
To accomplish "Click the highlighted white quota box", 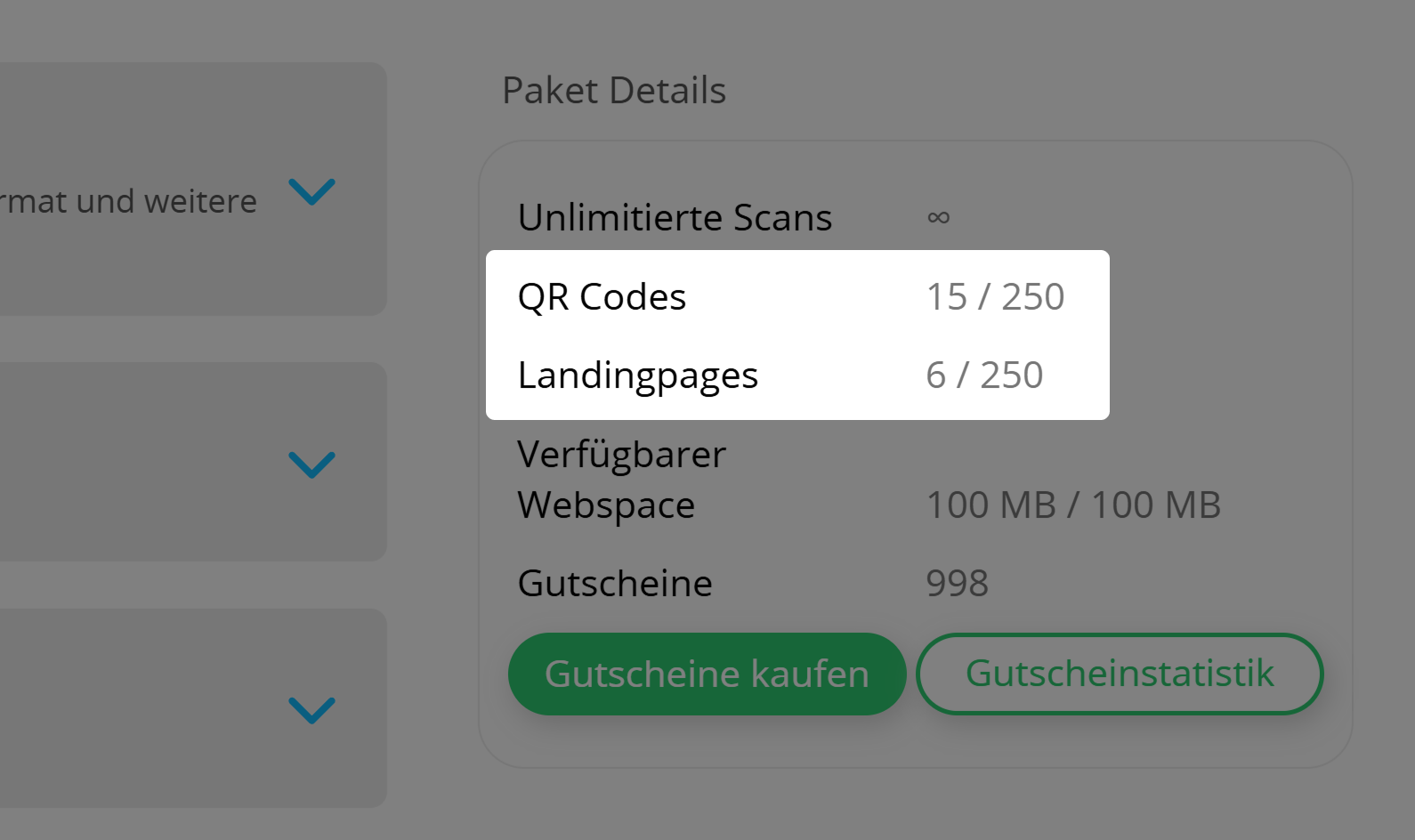I will click(x=797, y=335).
